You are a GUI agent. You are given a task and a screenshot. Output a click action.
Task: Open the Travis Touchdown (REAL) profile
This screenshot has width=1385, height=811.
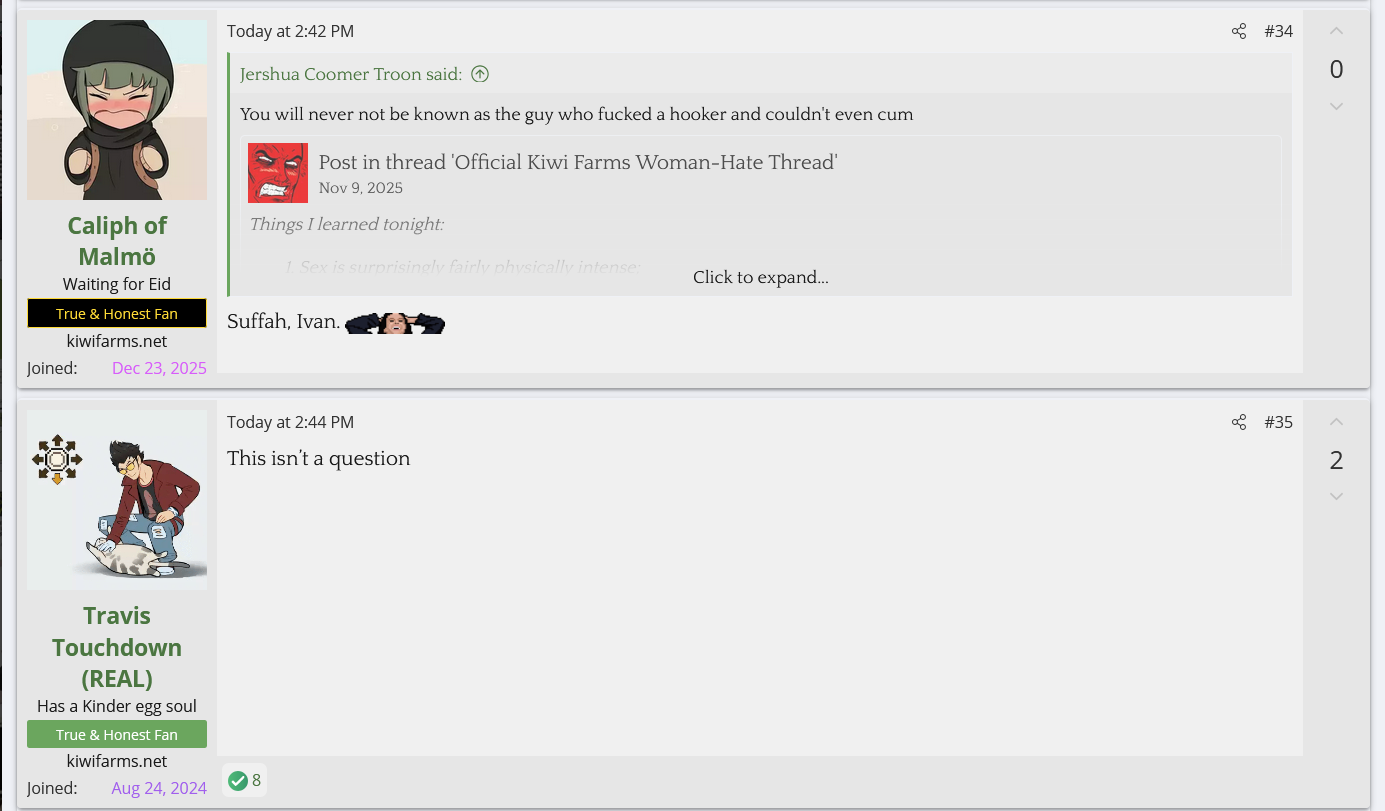117,647
